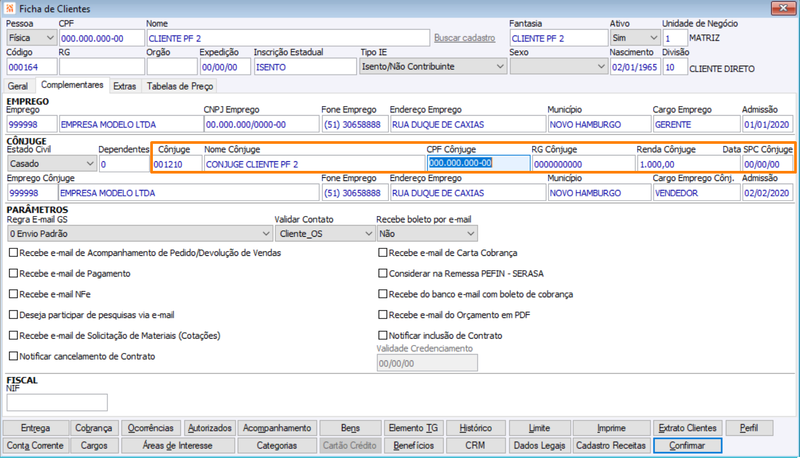Switch to Tabelas de Preço tab
Viewport: 800px width, 458px height.
(x=180, y=86)
